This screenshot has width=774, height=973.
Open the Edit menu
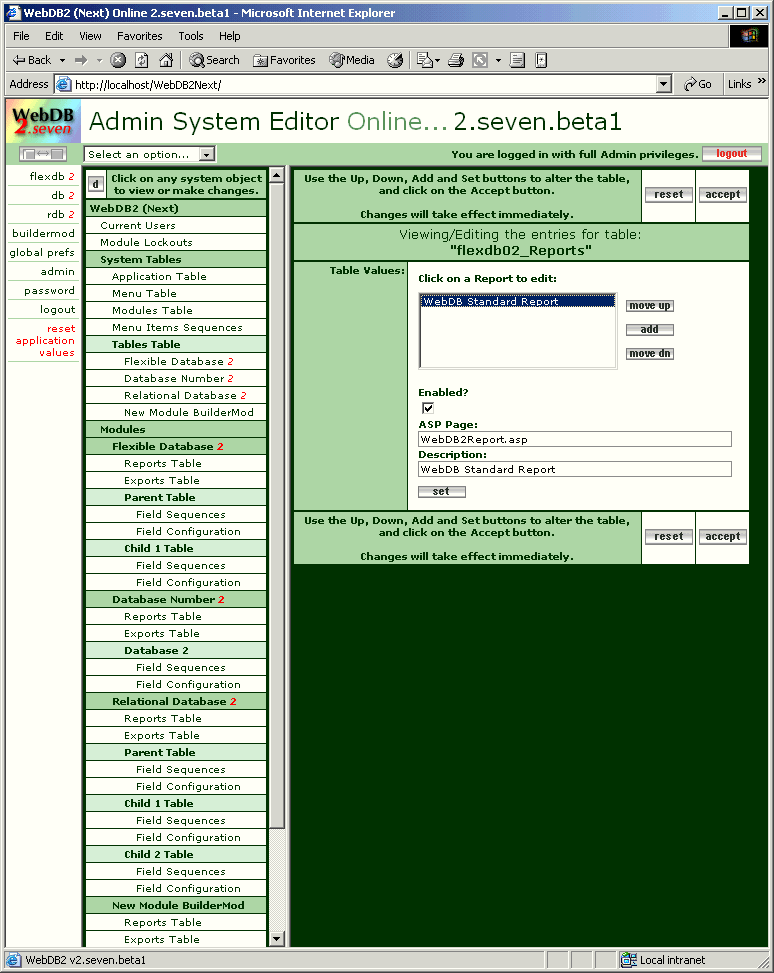coord(54,36)
